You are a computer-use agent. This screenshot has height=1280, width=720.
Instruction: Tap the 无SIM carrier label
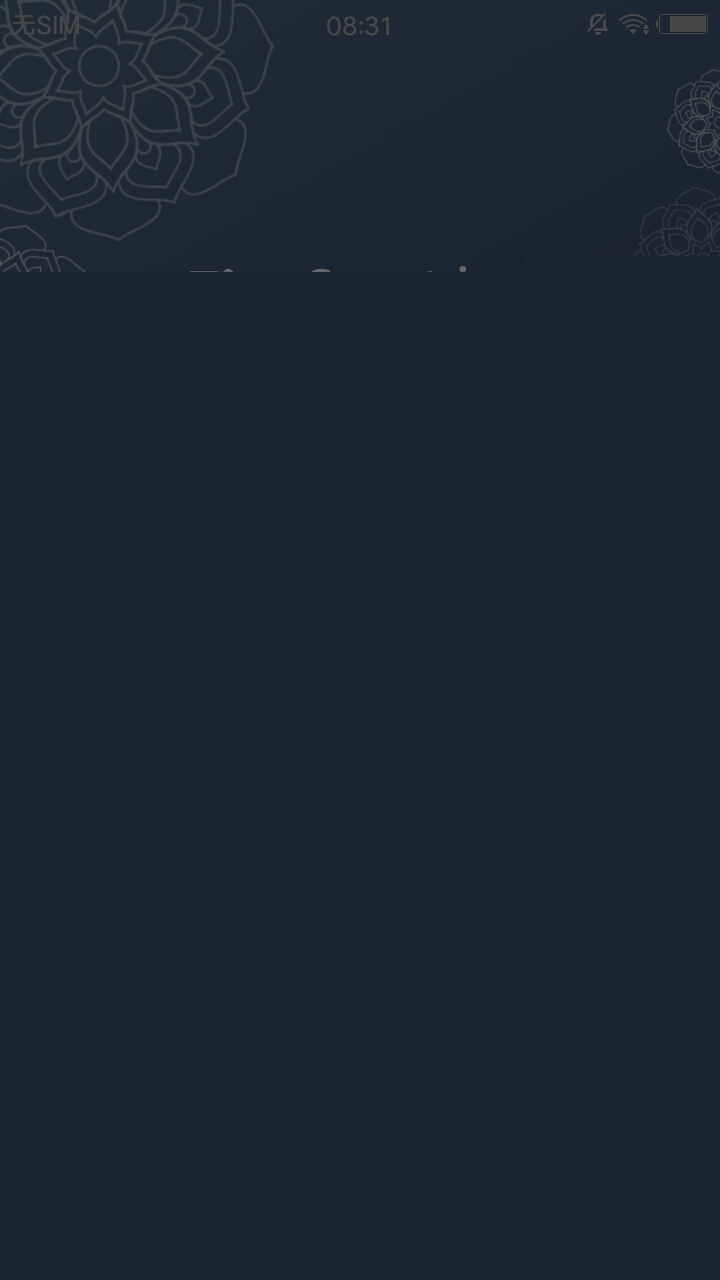pyautogui.click(x=46, y=26)
